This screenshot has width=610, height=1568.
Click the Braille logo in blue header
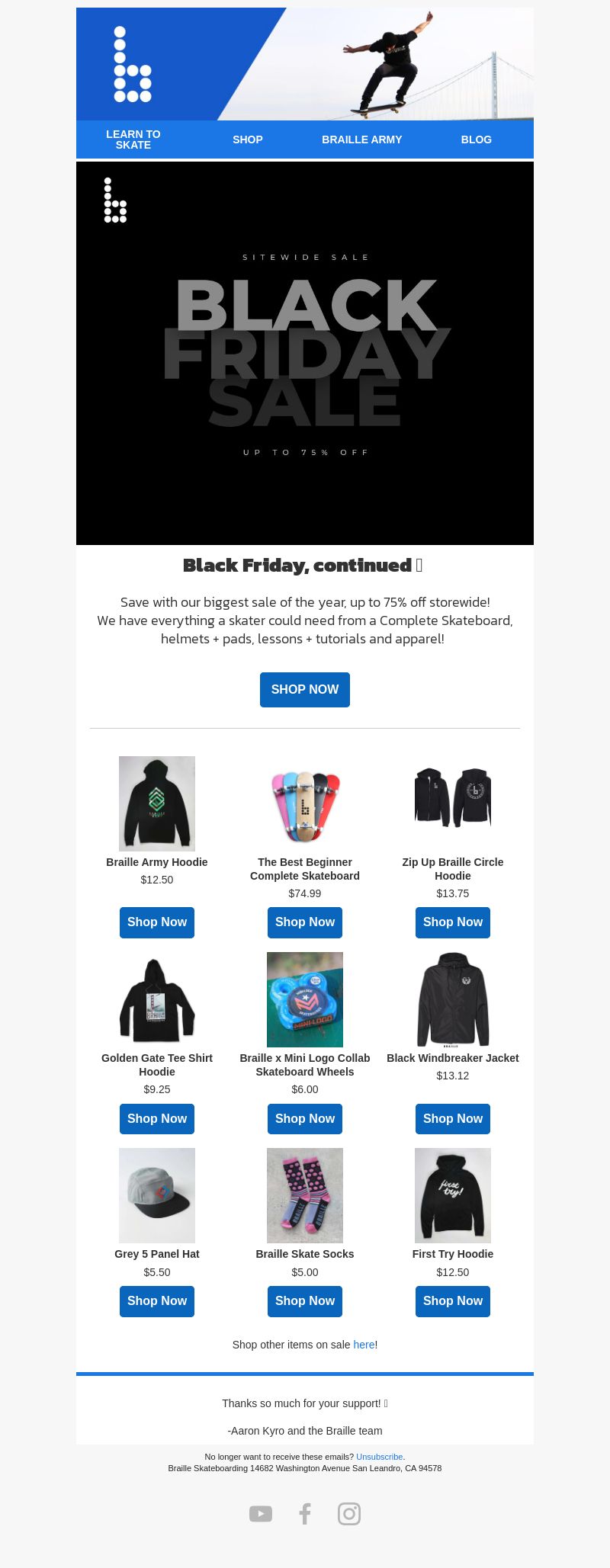133,64
